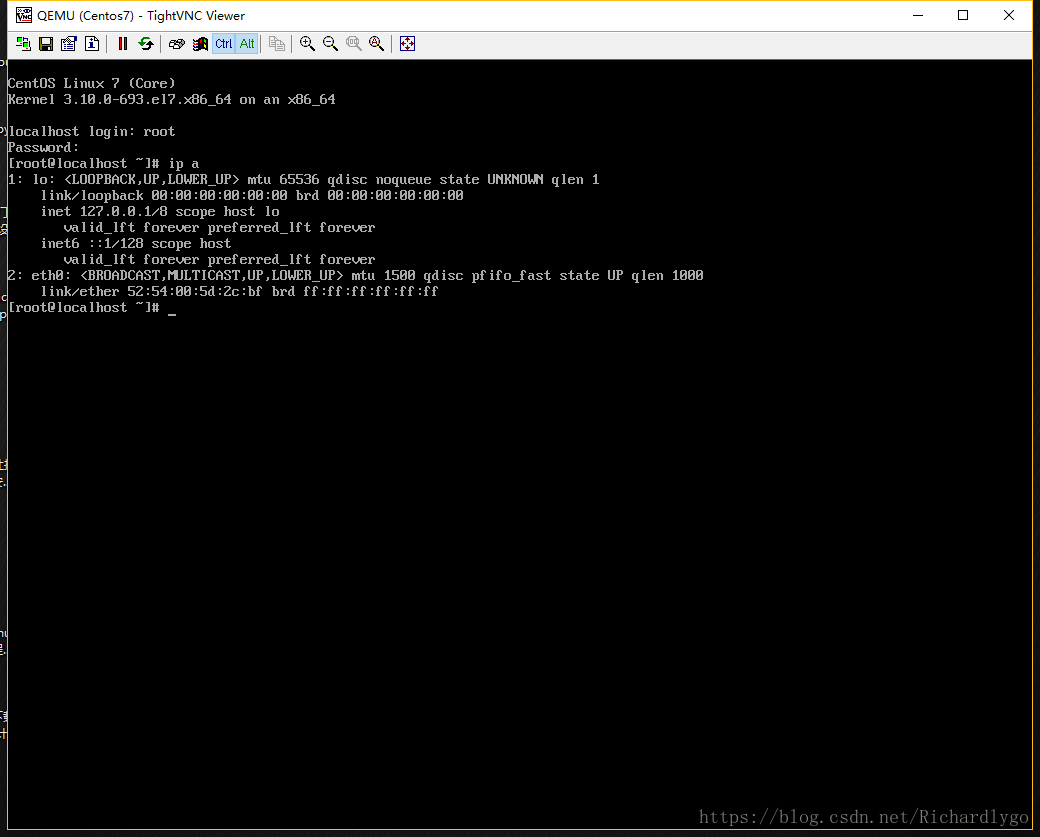
Task: Click the MAC address 52:54:00:5d:2c:bf text
Action: [195, 291]
